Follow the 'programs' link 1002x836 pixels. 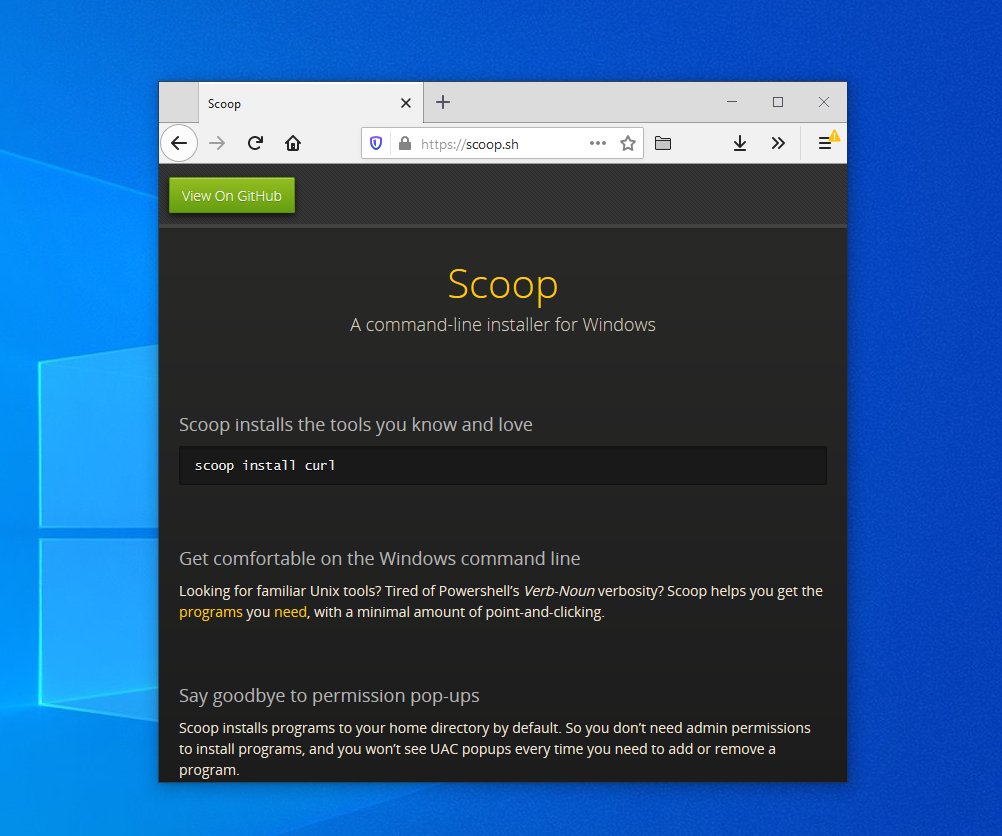pos(211,612)
